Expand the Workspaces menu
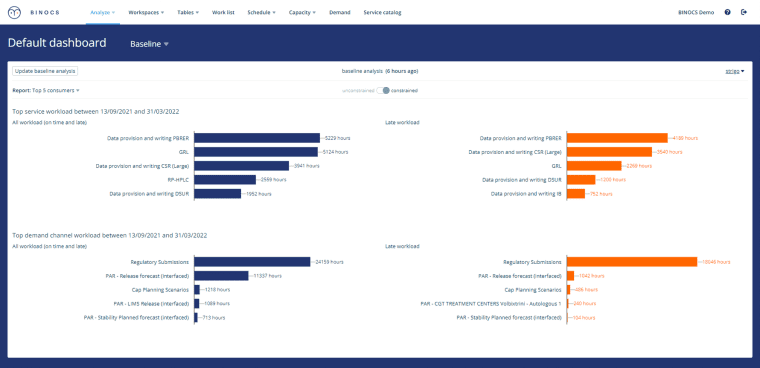Viewport: 760px width, 368px height. pyautogui.click(x=146, y=13)
